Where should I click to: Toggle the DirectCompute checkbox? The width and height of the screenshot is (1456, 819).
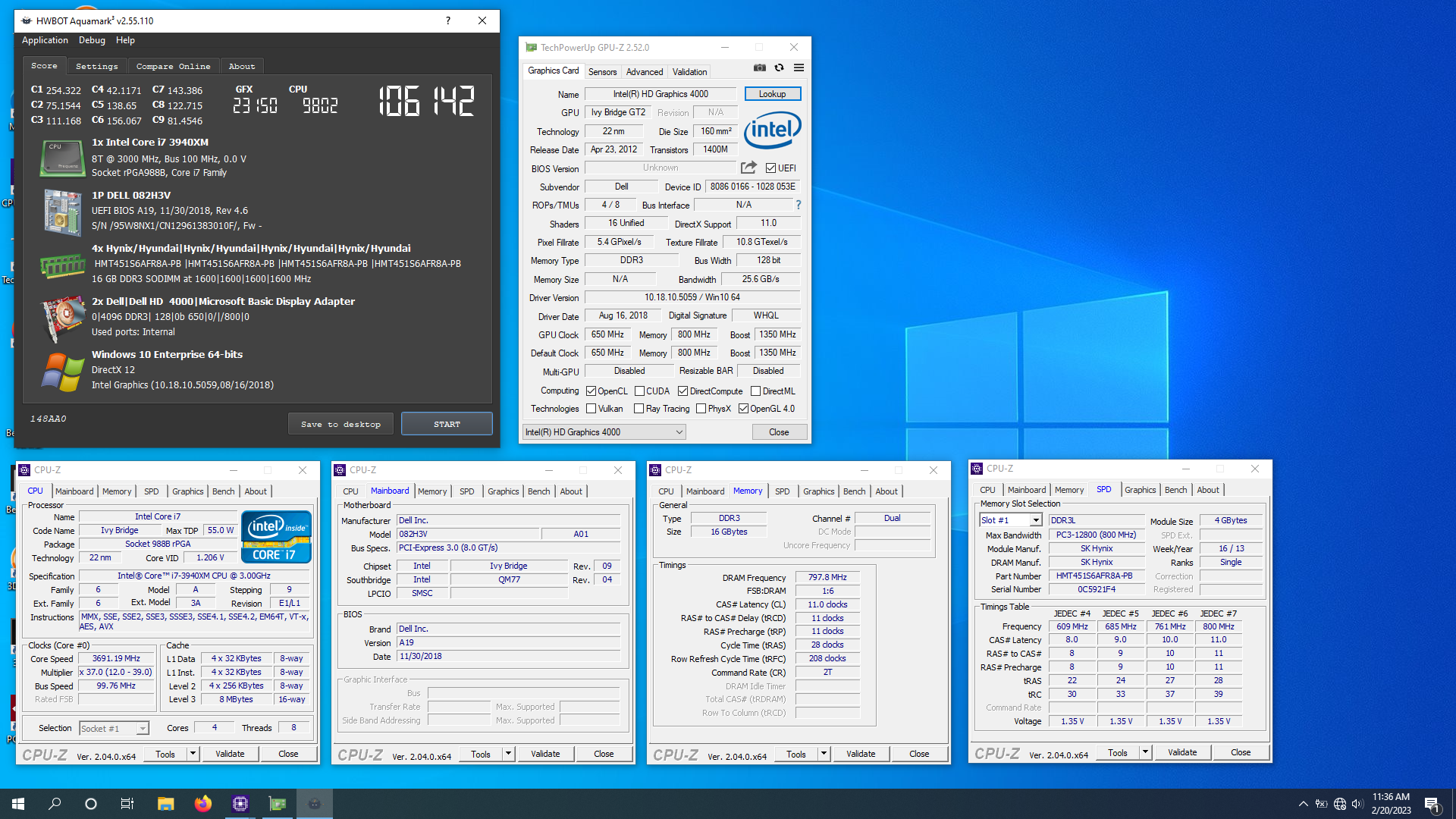[683, 391]
